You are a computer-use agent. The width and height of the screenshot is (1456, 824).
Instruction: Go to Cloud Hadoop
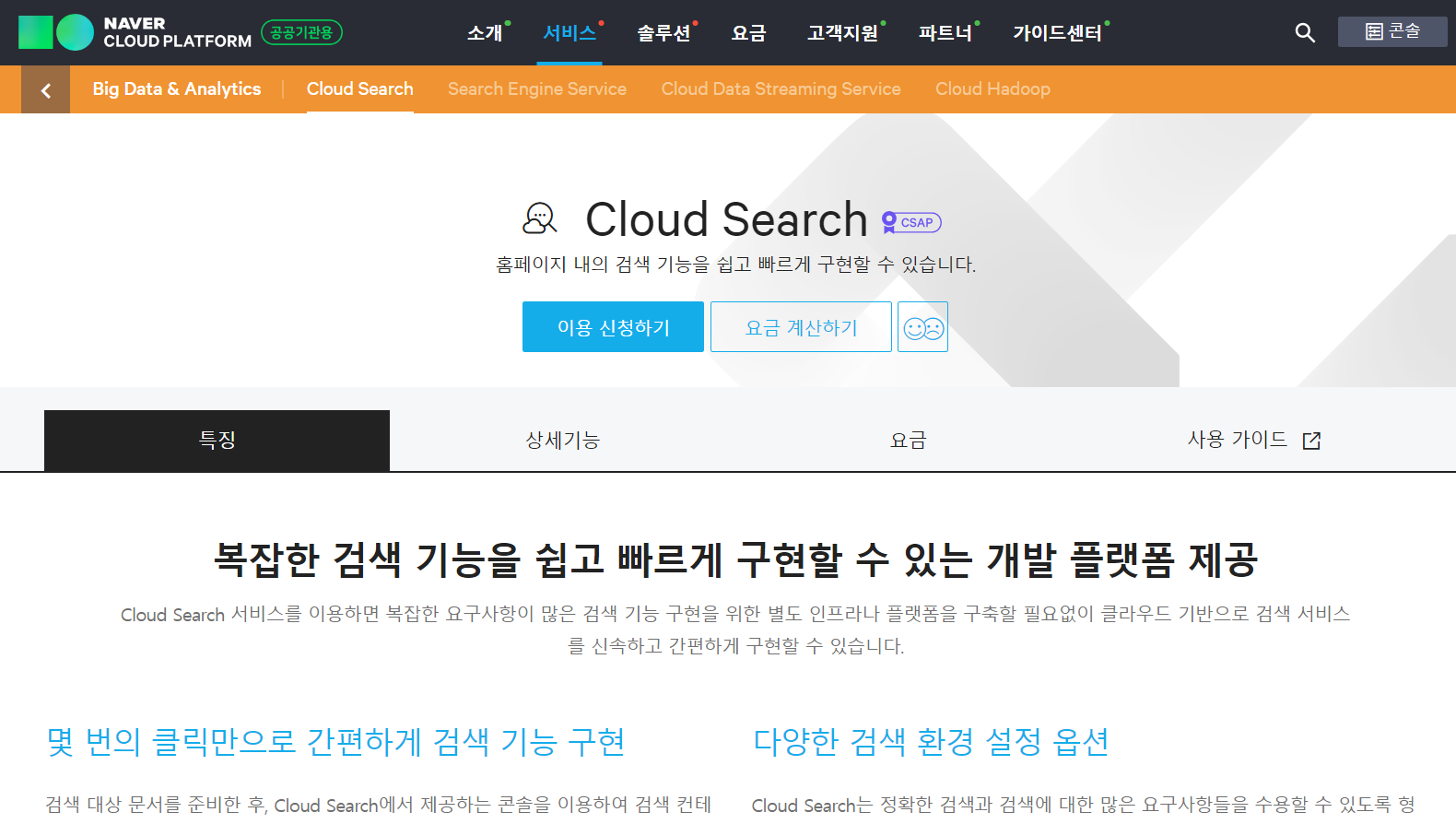(x=992, y=89)
